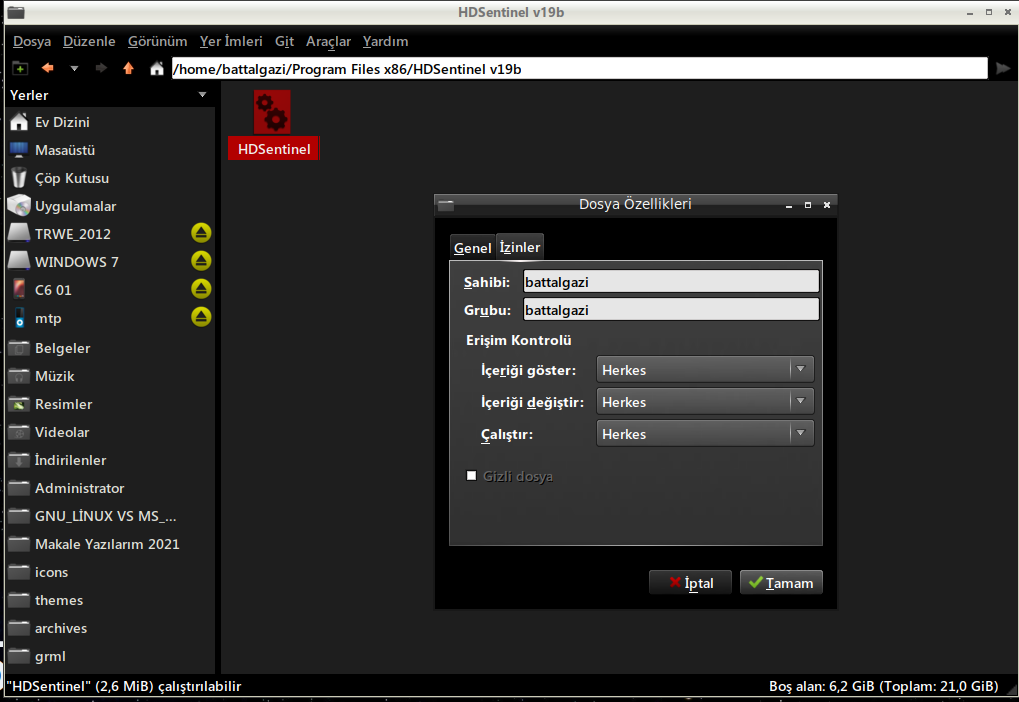
Task: Cancel with the İptal button
Action: [690, 582]
